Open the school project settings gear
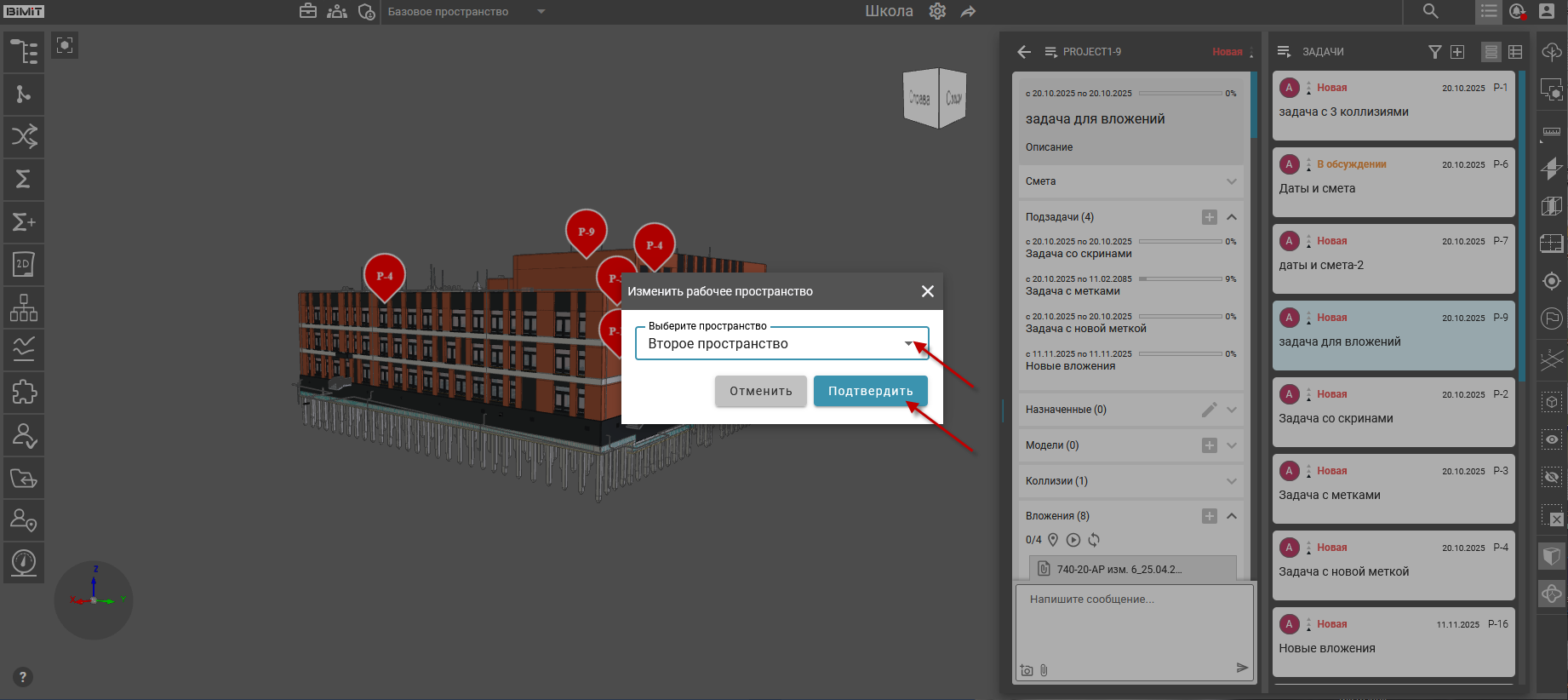This screenshot has width=1568, height=700. click(x=937, y=12)
